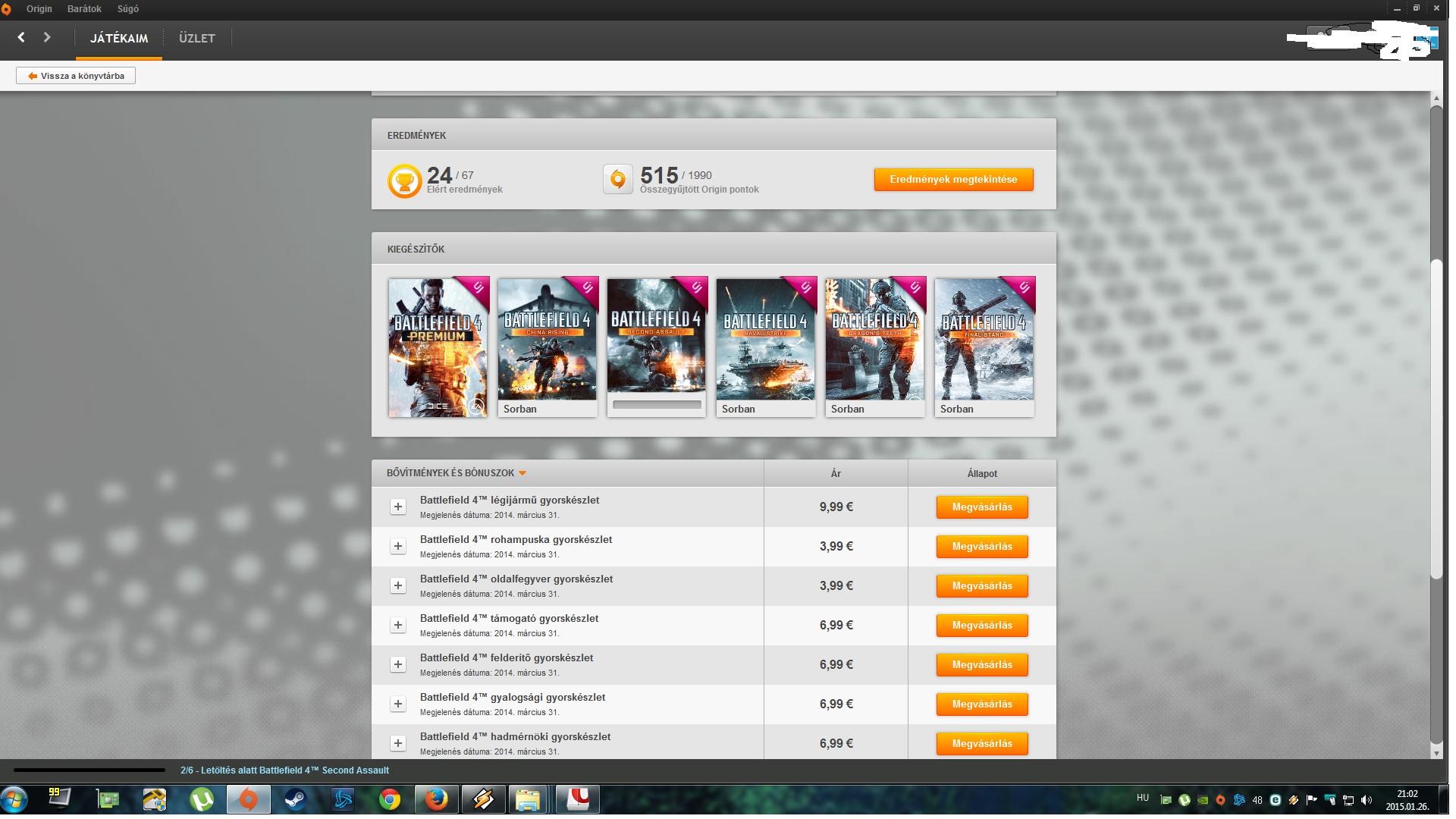This screenshot has height=819, width=1456.
Task: Click the Origin points badge icon
Action: (x=617, y=180)
